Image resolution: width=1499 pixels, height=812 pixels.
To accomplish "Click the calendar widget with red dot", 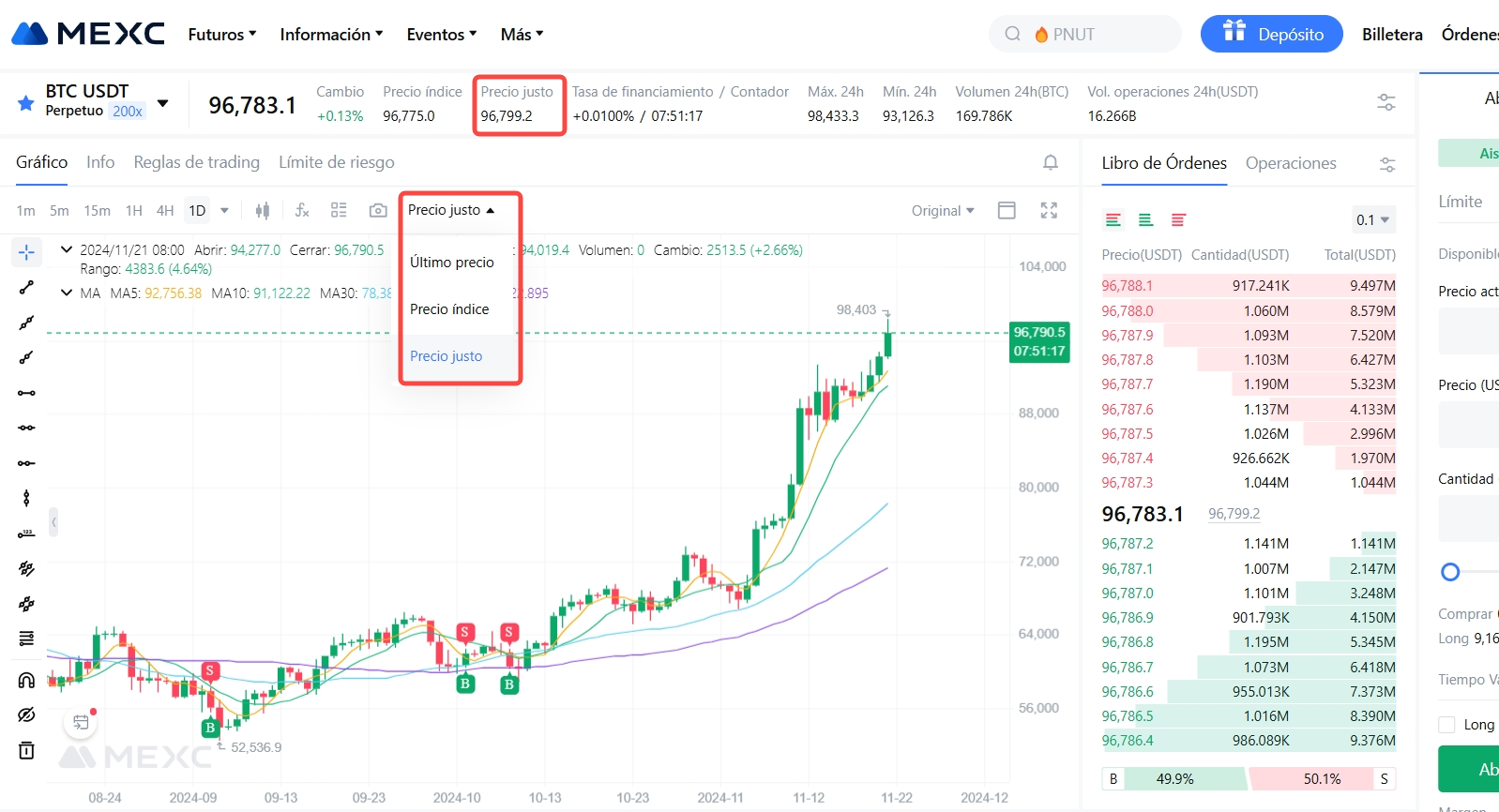I will (81, 722).
